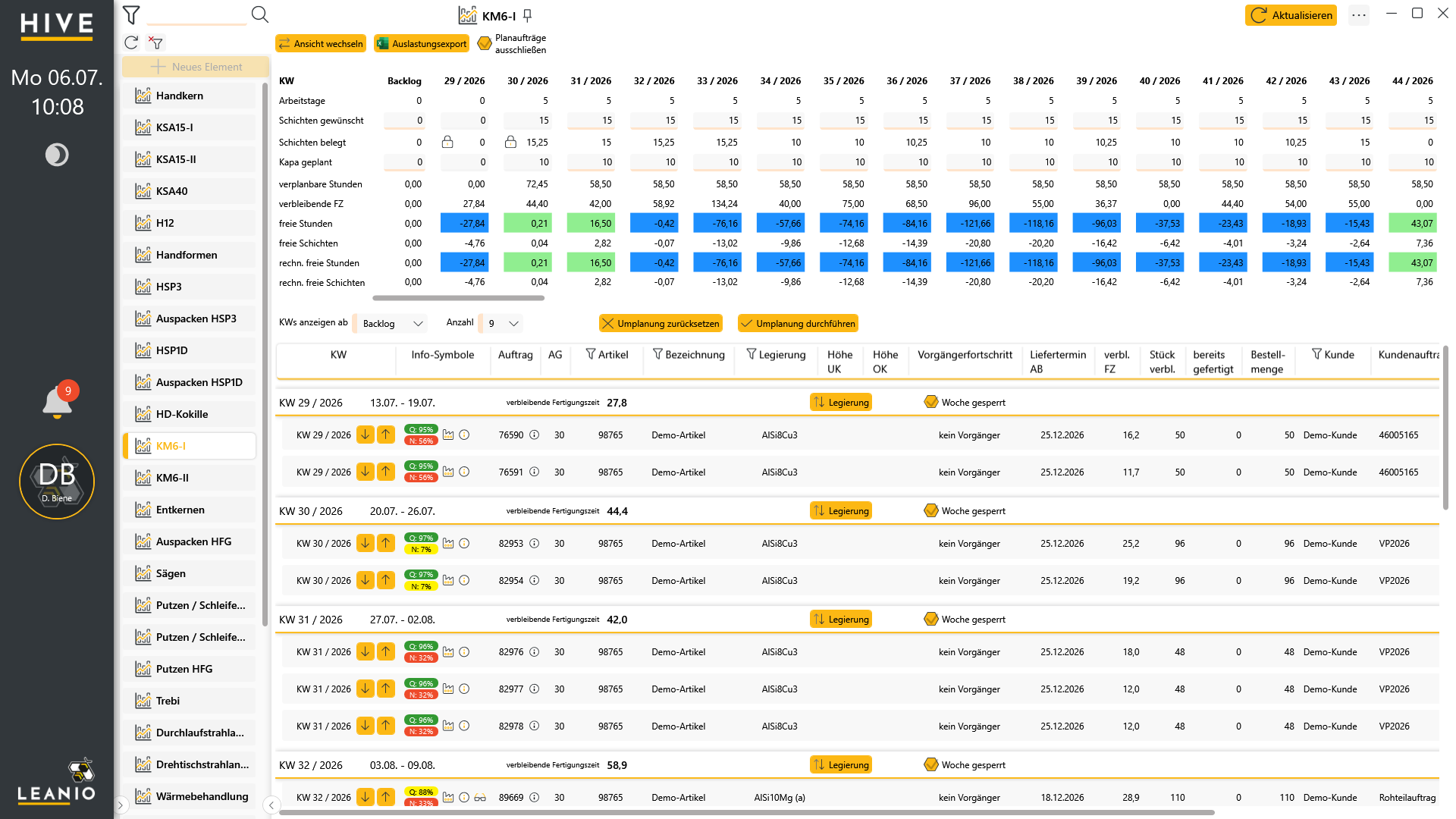Select KM6-II in the resource list
The image size is (1456, 819).
coord(189,478)
